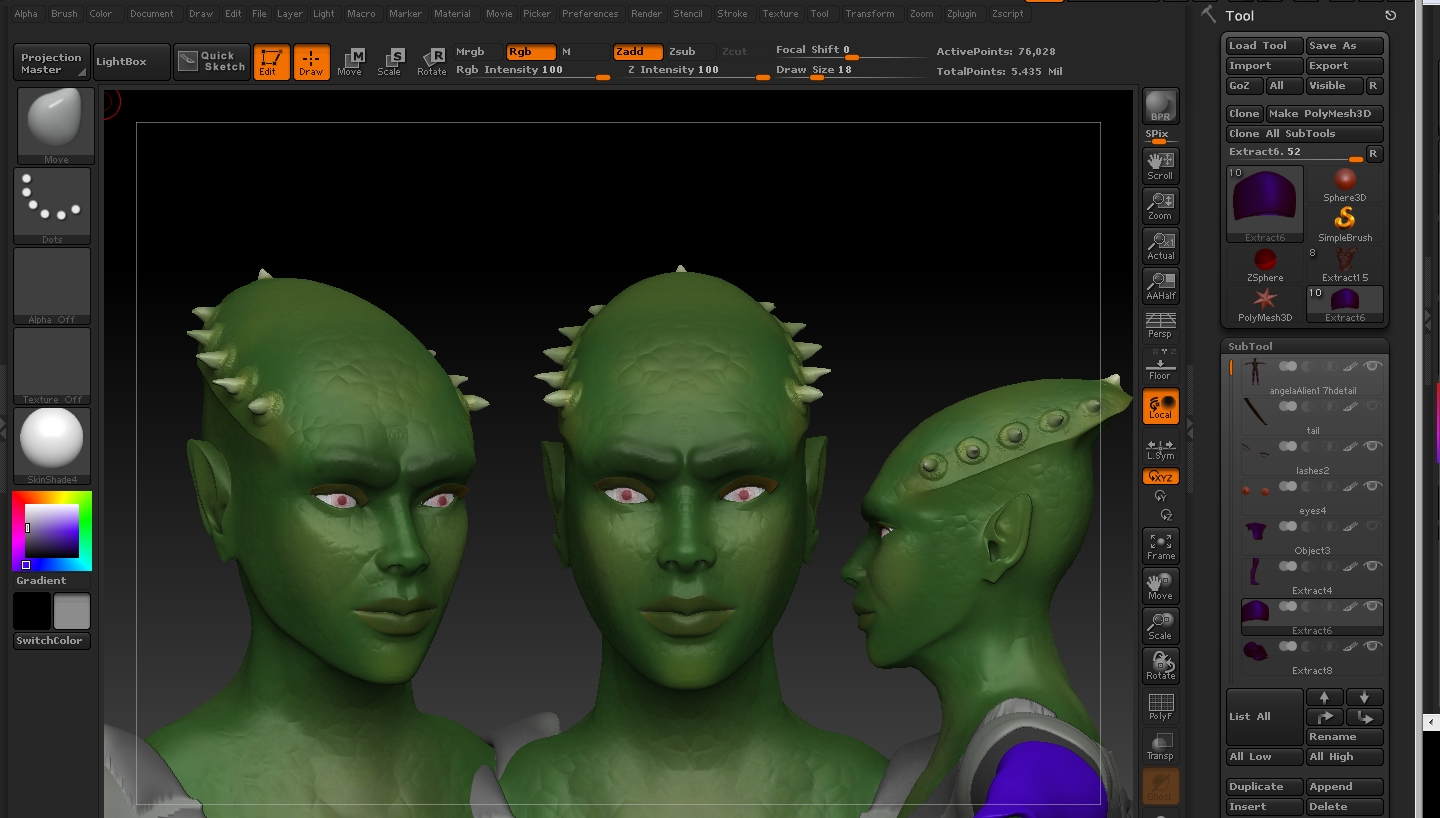Toggle Transp transparency mode
The image size is (1440, 818).
1160,746
